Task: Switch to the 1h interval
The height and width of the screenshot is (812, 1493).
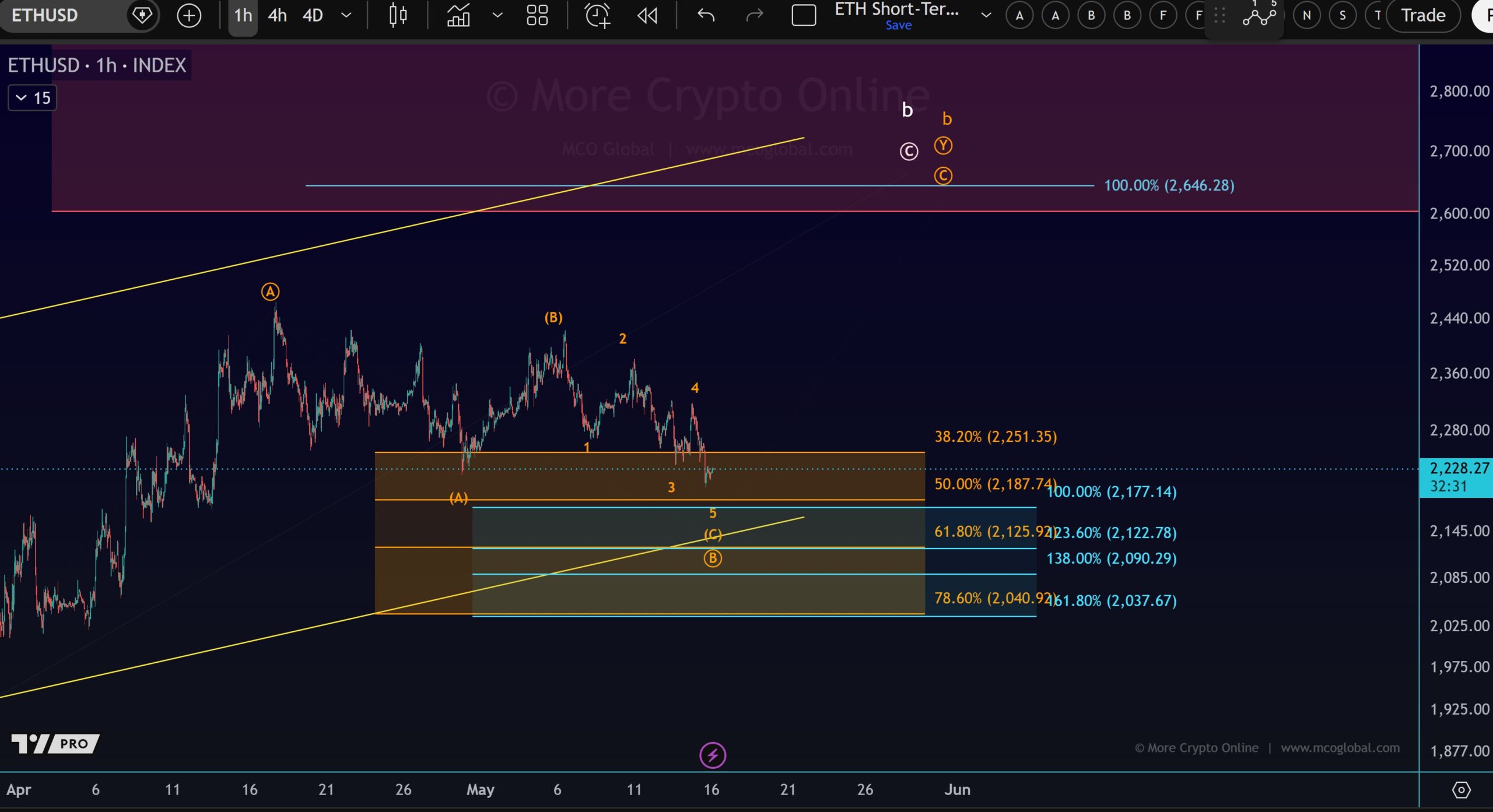Action: pos(243,16)
